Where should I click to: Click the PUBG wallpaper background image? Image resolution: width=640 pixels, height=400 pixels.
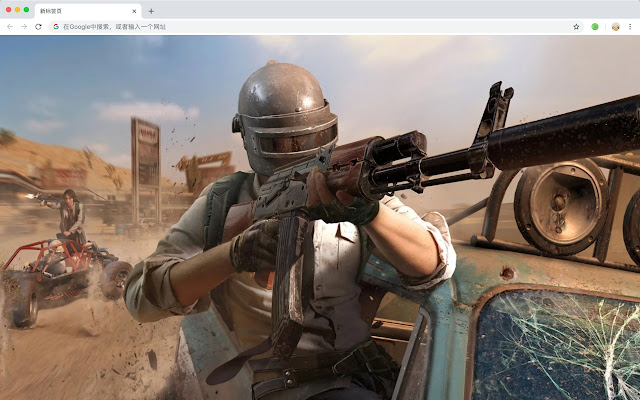(x=320, y=218)
